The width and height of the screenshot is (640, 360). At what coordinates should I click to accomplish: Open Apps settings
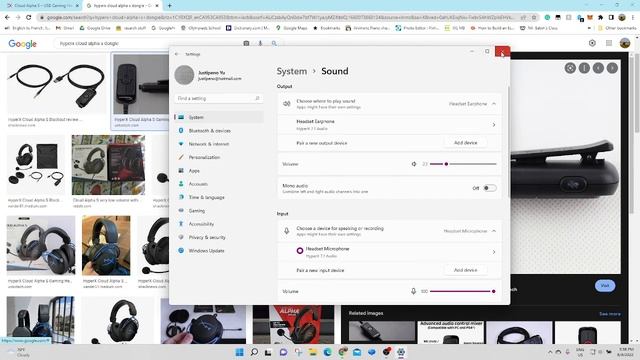point(219,171)
